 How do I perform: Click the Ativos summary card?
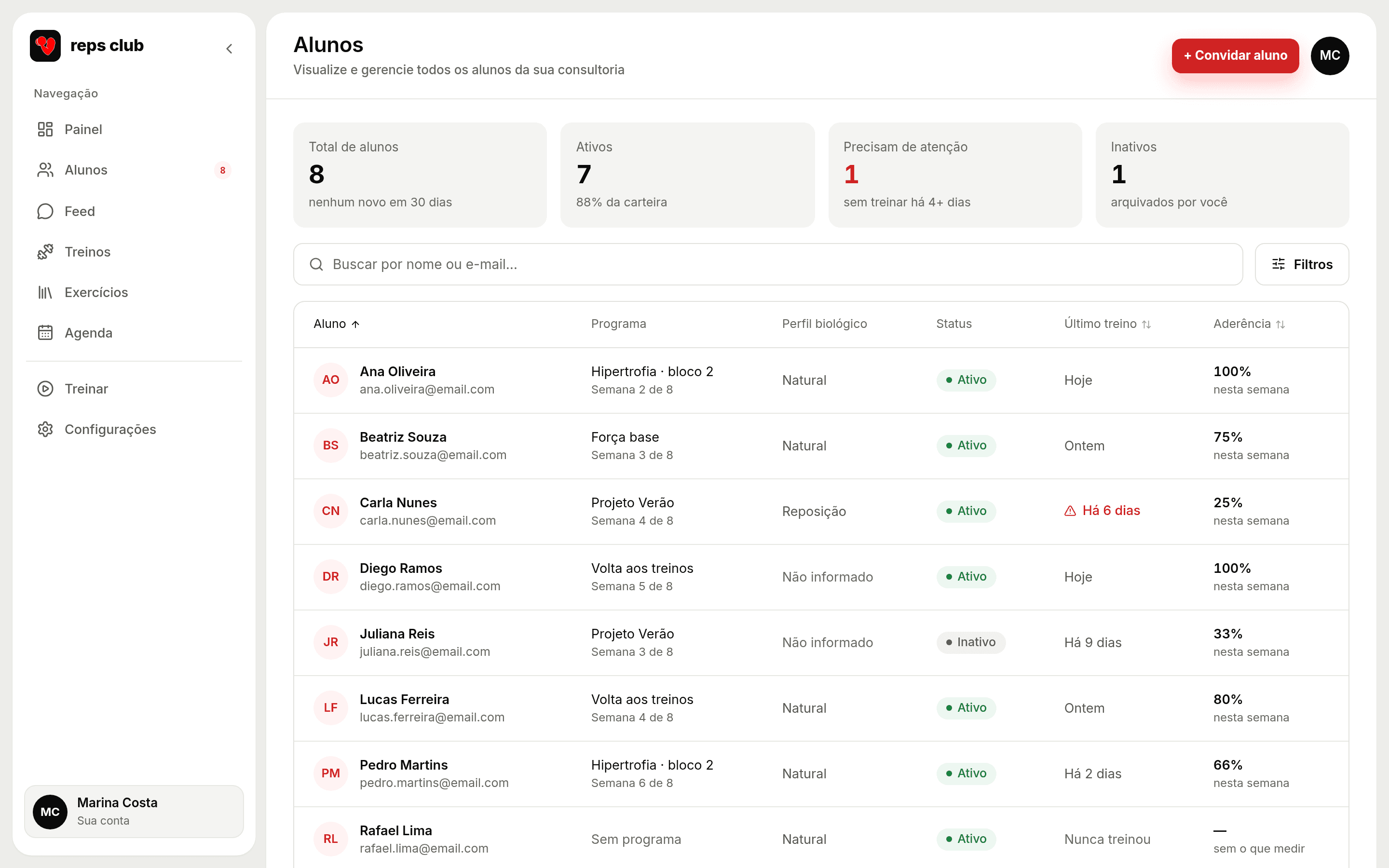tap(687, 175)
